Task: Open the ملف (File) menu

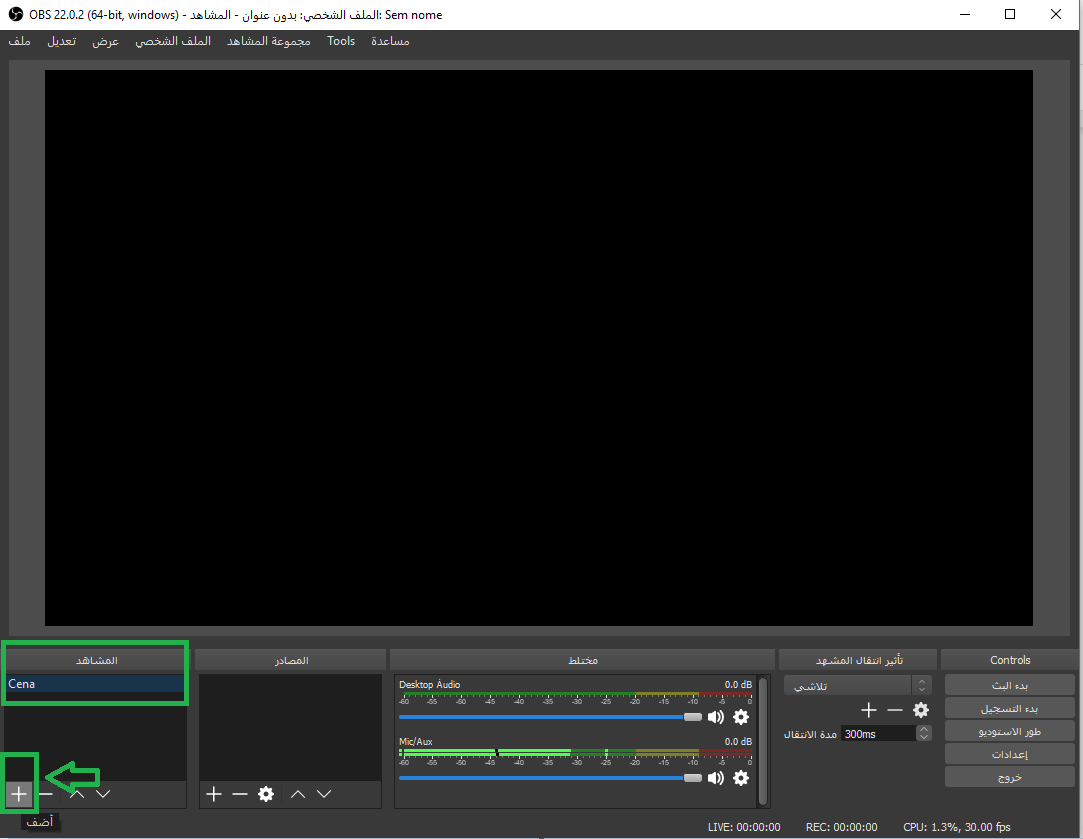Action: pyautogui.click(x=19, y=41)
